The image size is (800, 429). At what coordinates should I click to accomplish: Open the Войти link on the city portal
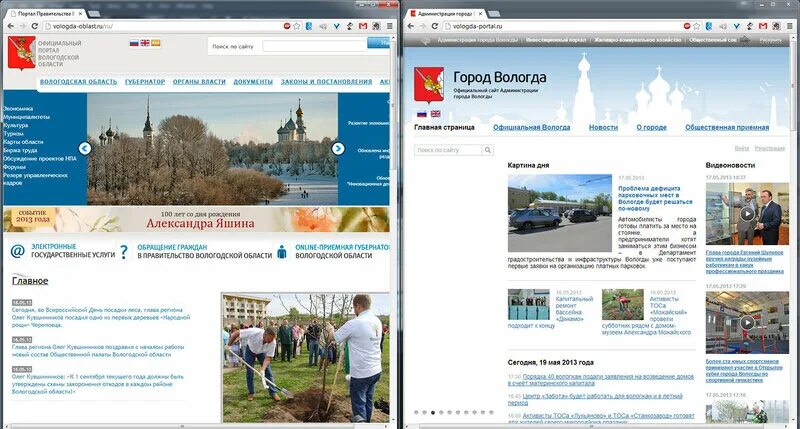[x=742, y=148]
